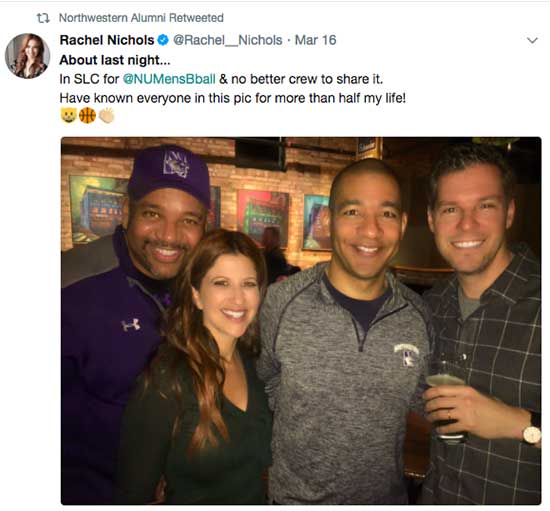Click Rachel Nichols' profile avatar

tap(27, 56)
